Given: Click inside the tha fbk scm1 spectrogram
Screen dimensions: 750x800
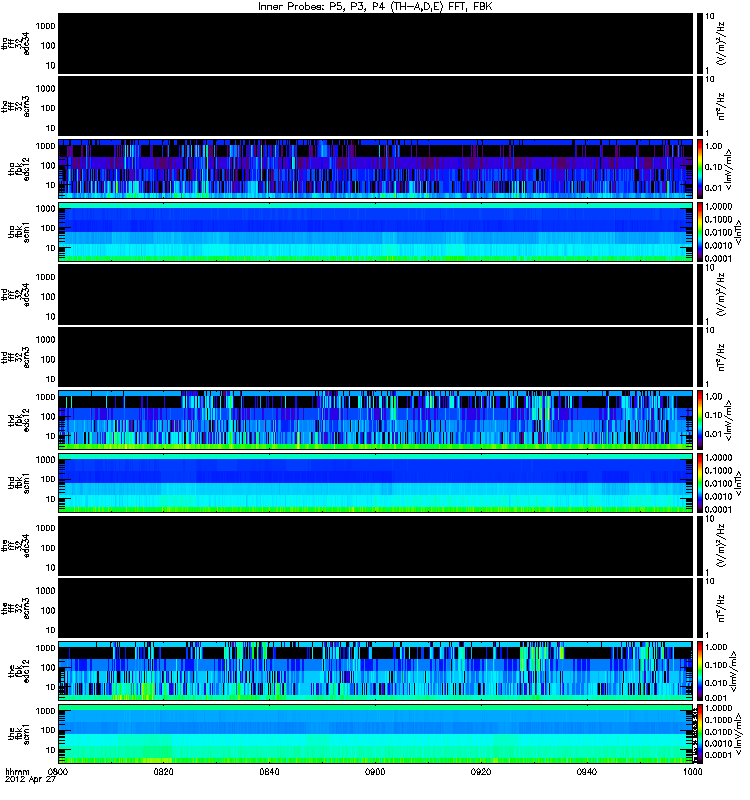Looking at the screenshot, I should (x=376, y=232).
